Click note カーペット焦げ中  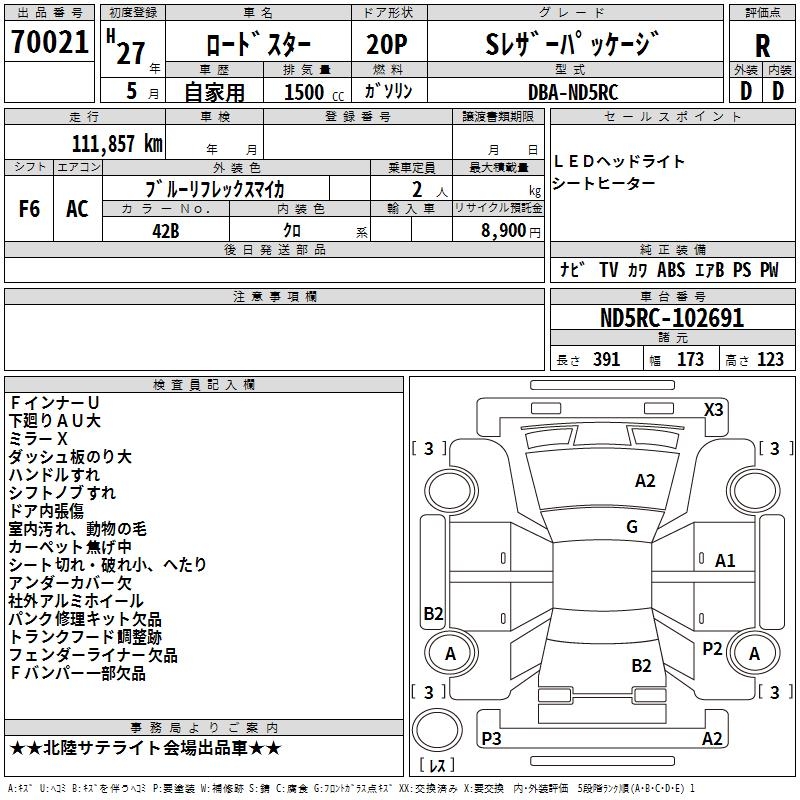click(70, 547)
